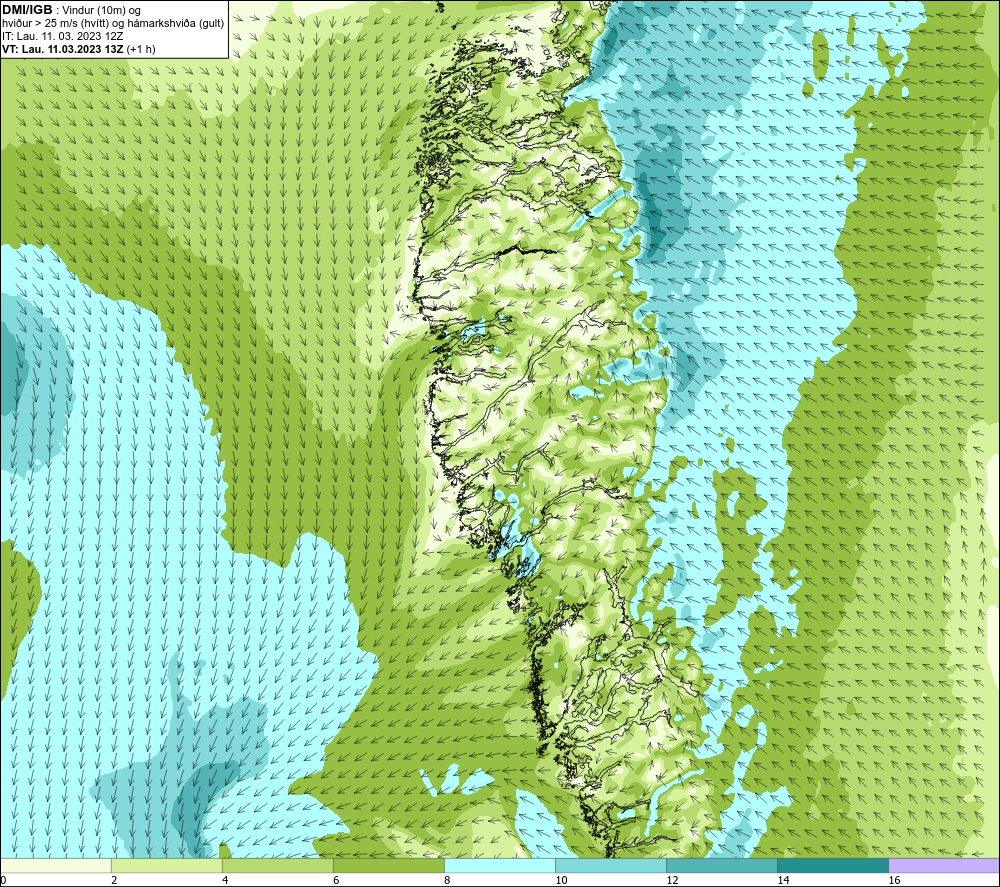The image size is (1000, 887).
Task: Click the 10-12 m/s cyan legend swatch
Action: pos(611,865)
